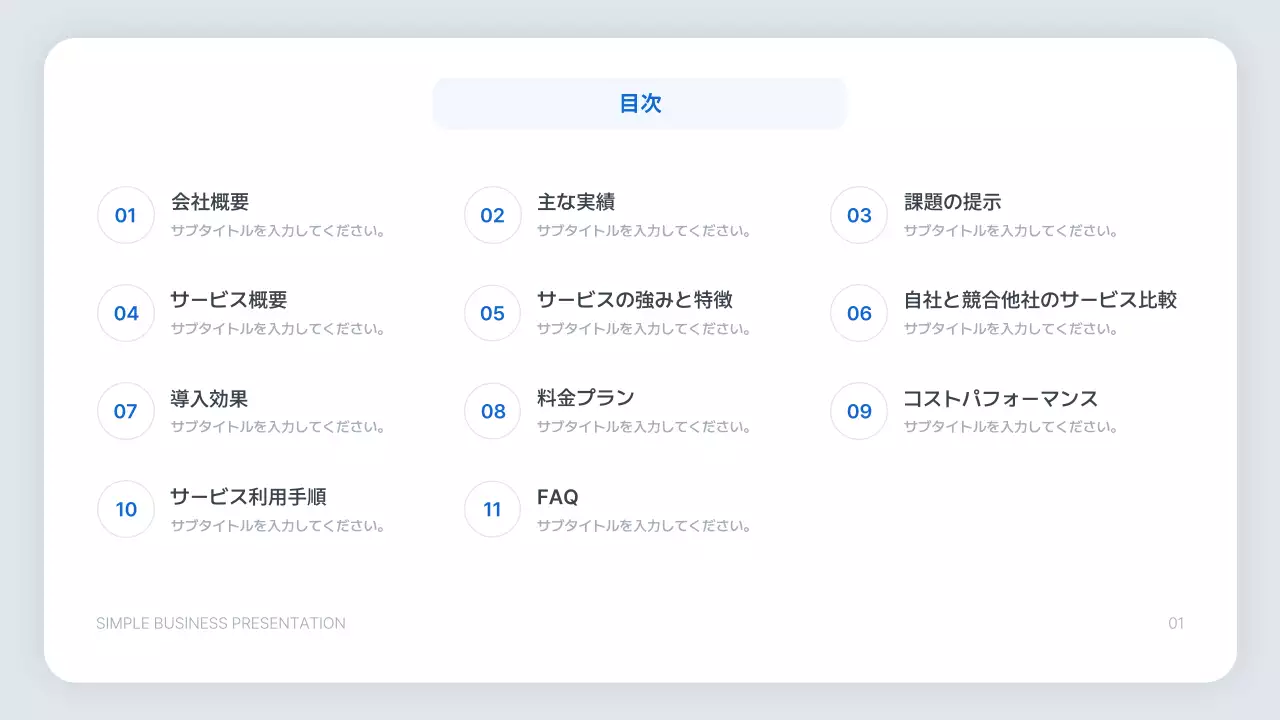This screenshot has width=1280, height=720.
Task: Select the SIMPLE BUSINESS PRESENTATION footer text
Action: pyautogui.click(x=220, y=623)
